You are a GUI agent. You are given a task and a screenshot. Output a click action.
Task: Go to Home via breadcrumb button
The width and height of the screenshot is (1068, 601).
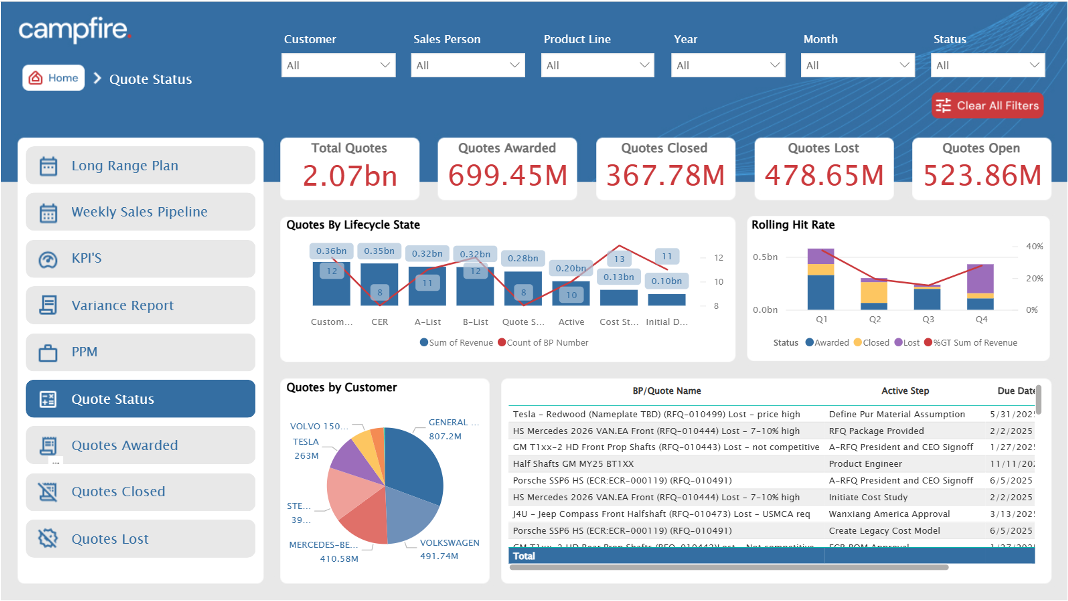coord(53,78)
